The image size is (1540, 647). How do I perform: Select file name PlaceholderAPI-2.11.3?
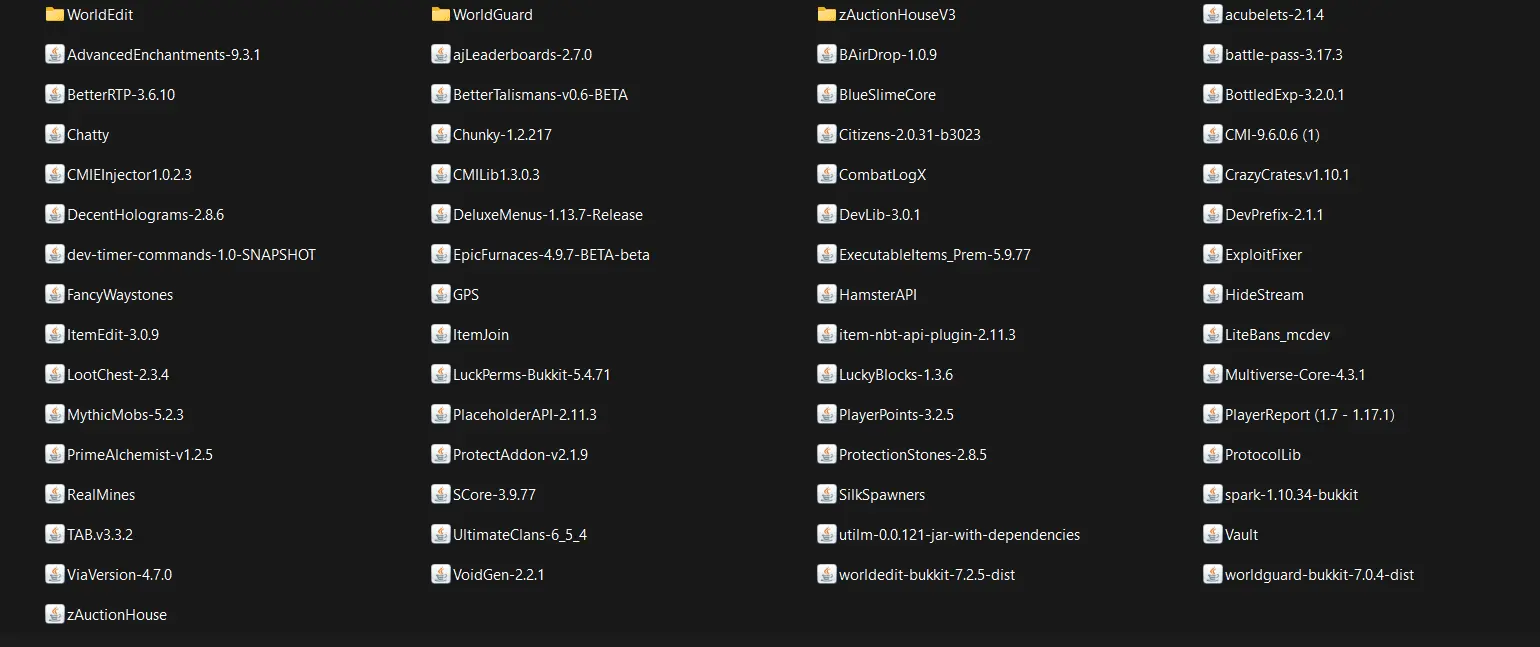point(525,415)
